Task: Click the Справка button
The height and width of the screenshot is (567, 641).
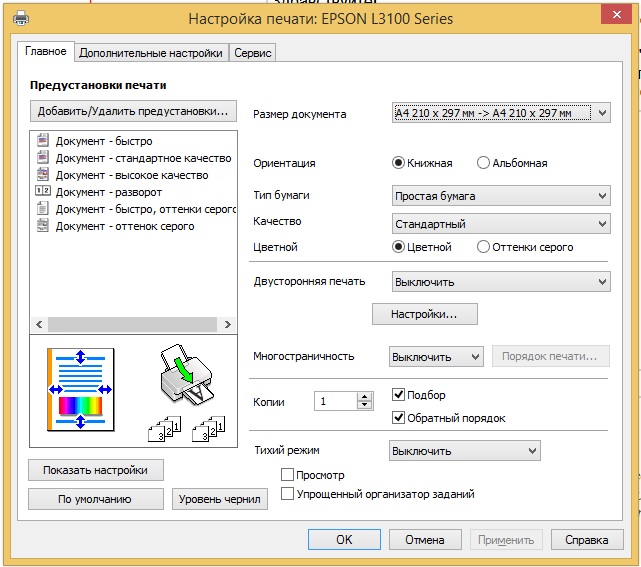Action: [x=587, y=540]
